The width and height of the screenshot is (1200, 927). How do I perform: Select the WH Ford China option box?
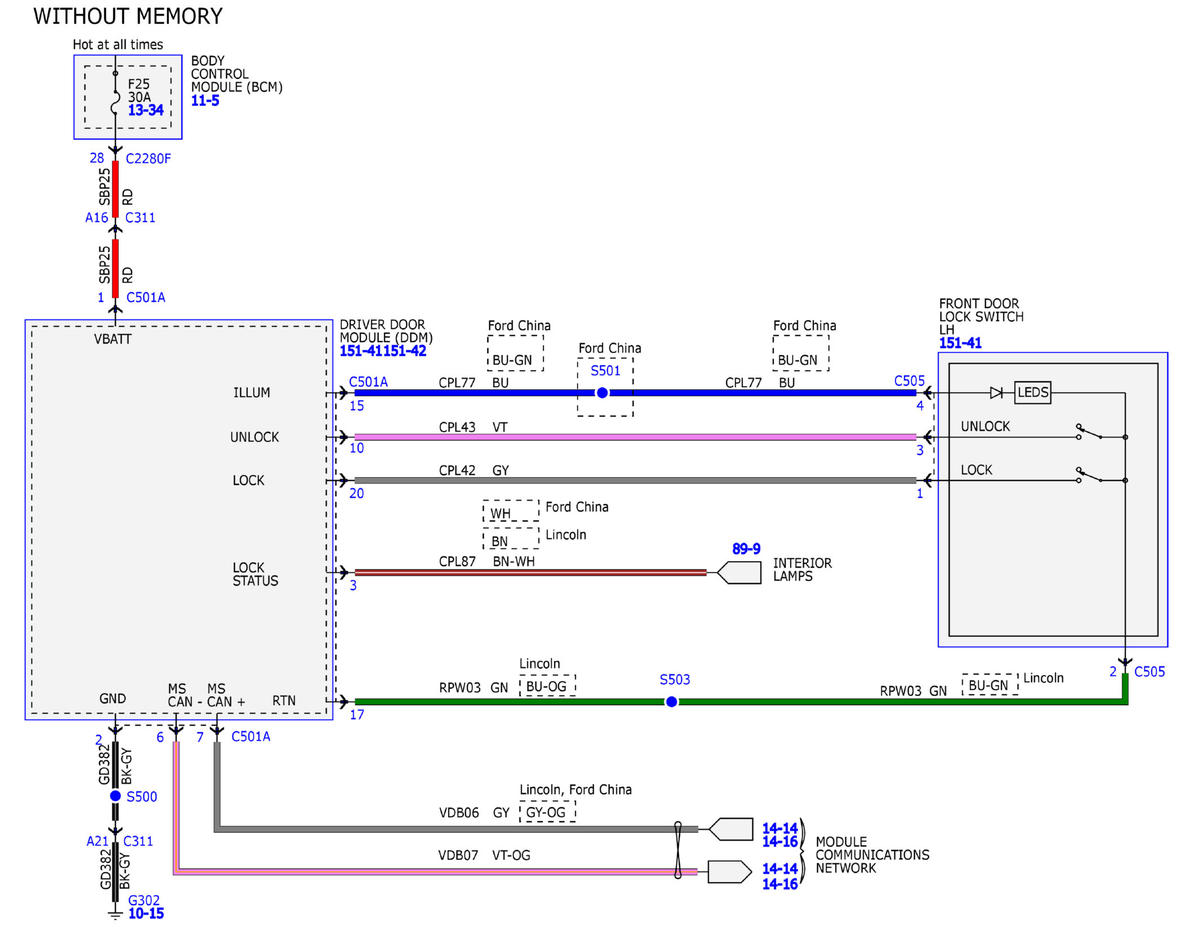tap(510, 511)
